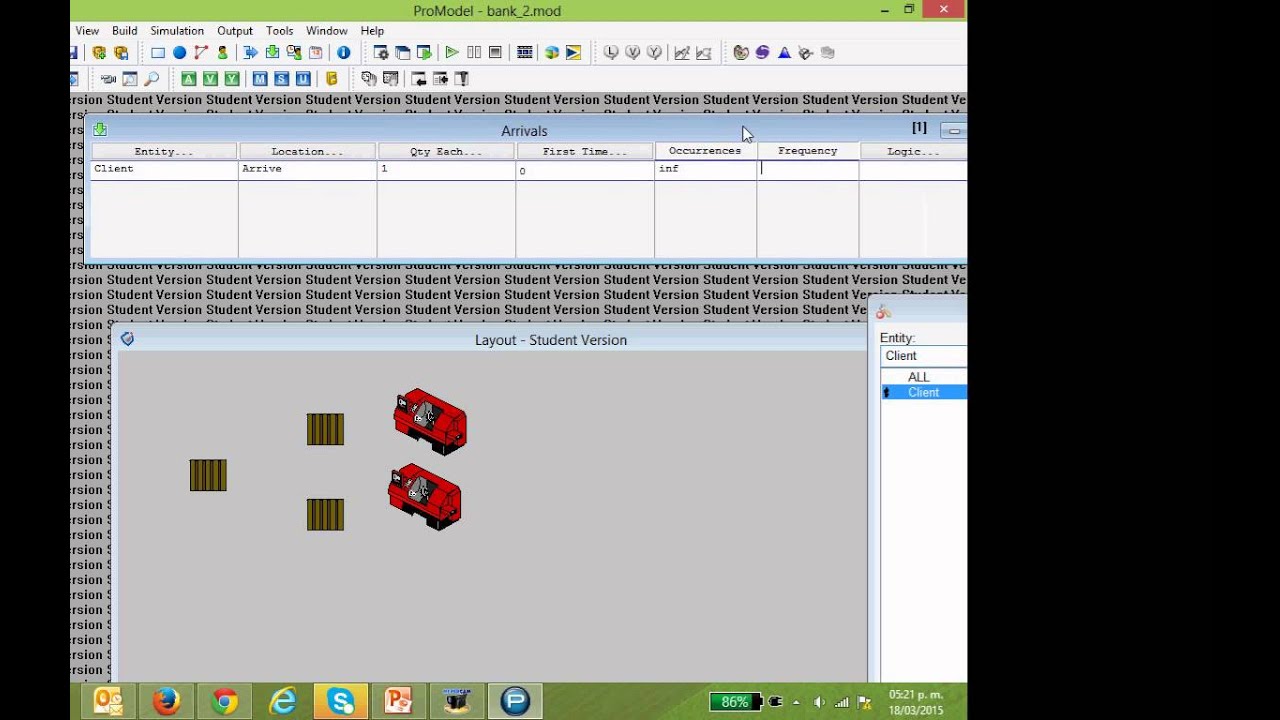The image size is (1280, 720).
Task: Open Skype from the taskbar
Action: click(341, 701)
